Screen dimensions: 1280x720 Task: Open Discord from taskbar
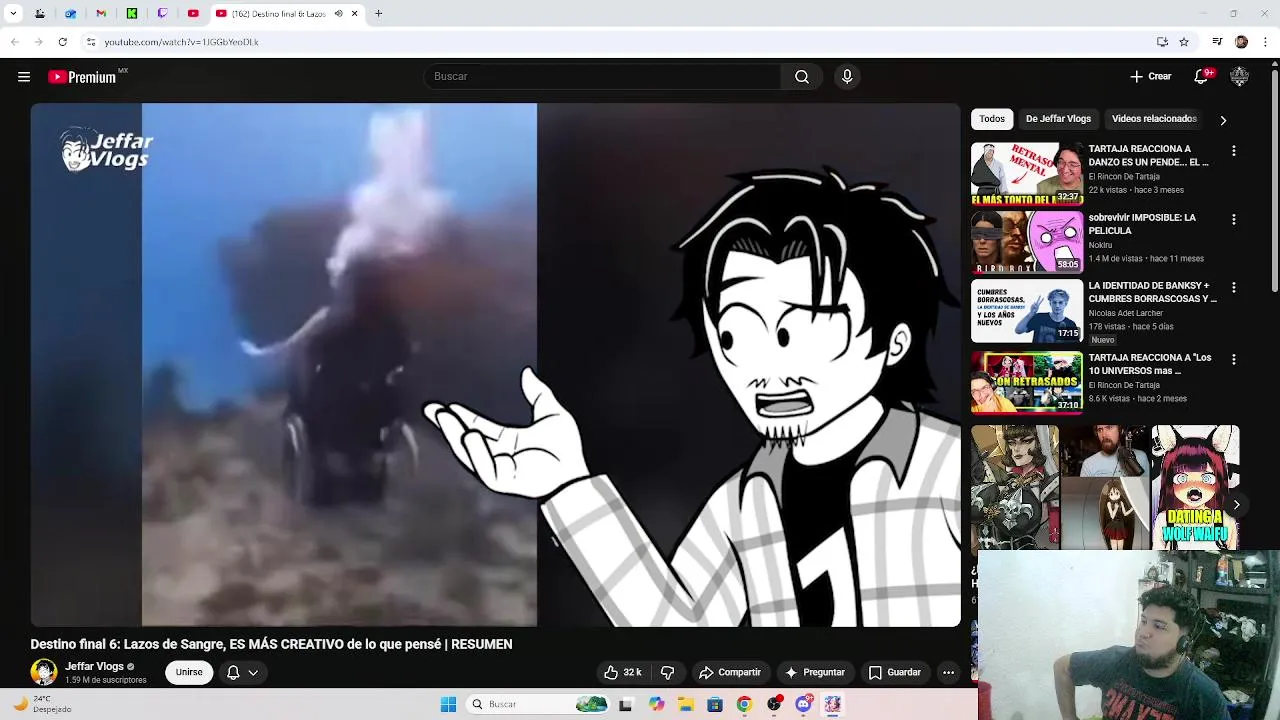[x=803, y=705]
